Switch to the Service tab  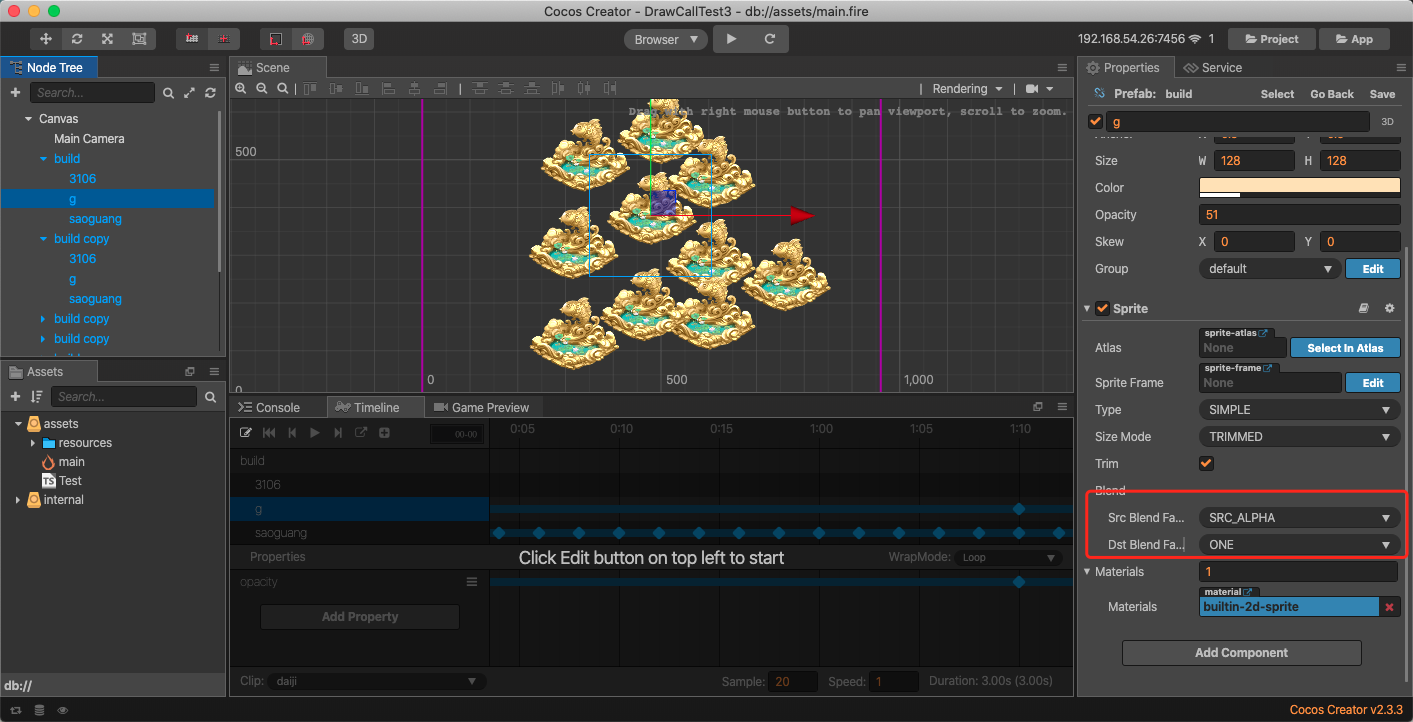click(1212, 68)
